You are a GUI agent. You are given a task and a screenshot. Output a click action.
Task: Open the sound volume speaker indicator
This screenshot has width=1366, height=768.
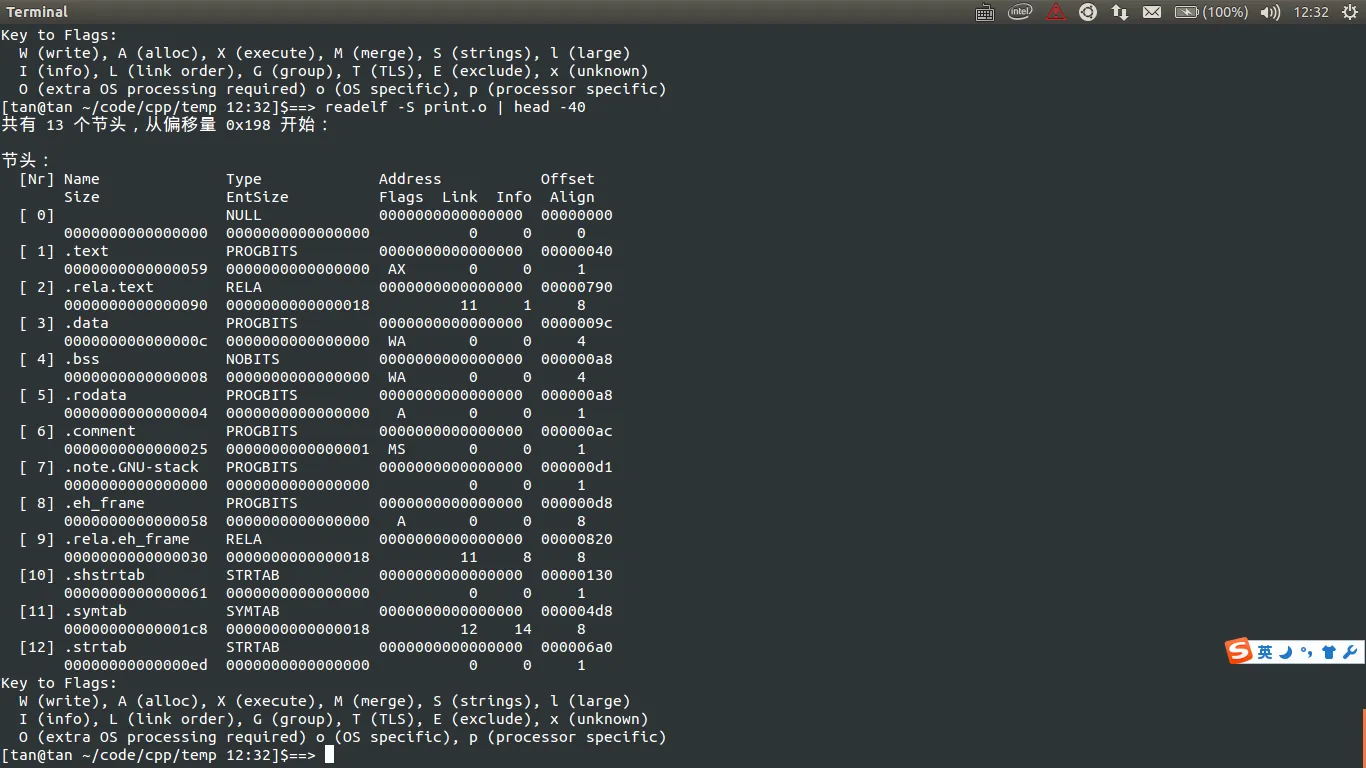tap(1270, 12)
